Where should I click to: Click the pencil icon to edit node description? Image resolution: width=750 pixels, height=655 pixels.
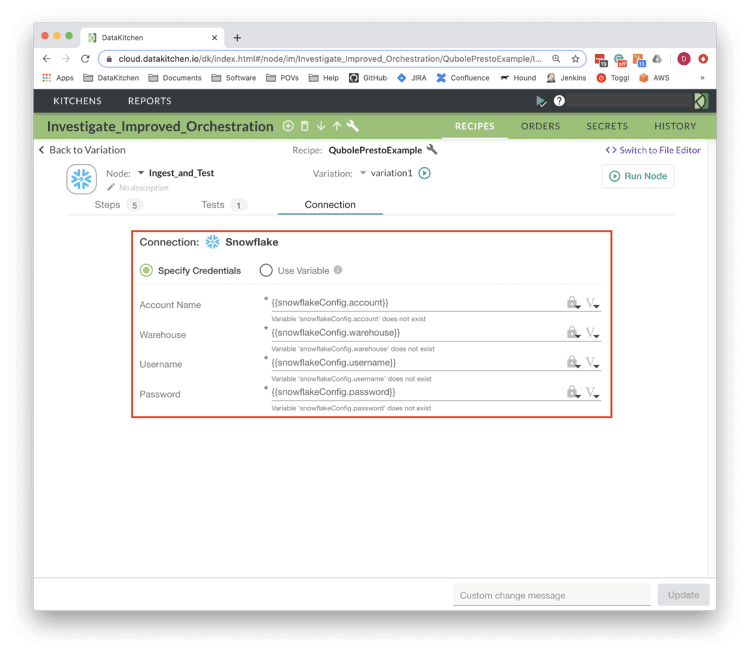[x=111, y=188]
